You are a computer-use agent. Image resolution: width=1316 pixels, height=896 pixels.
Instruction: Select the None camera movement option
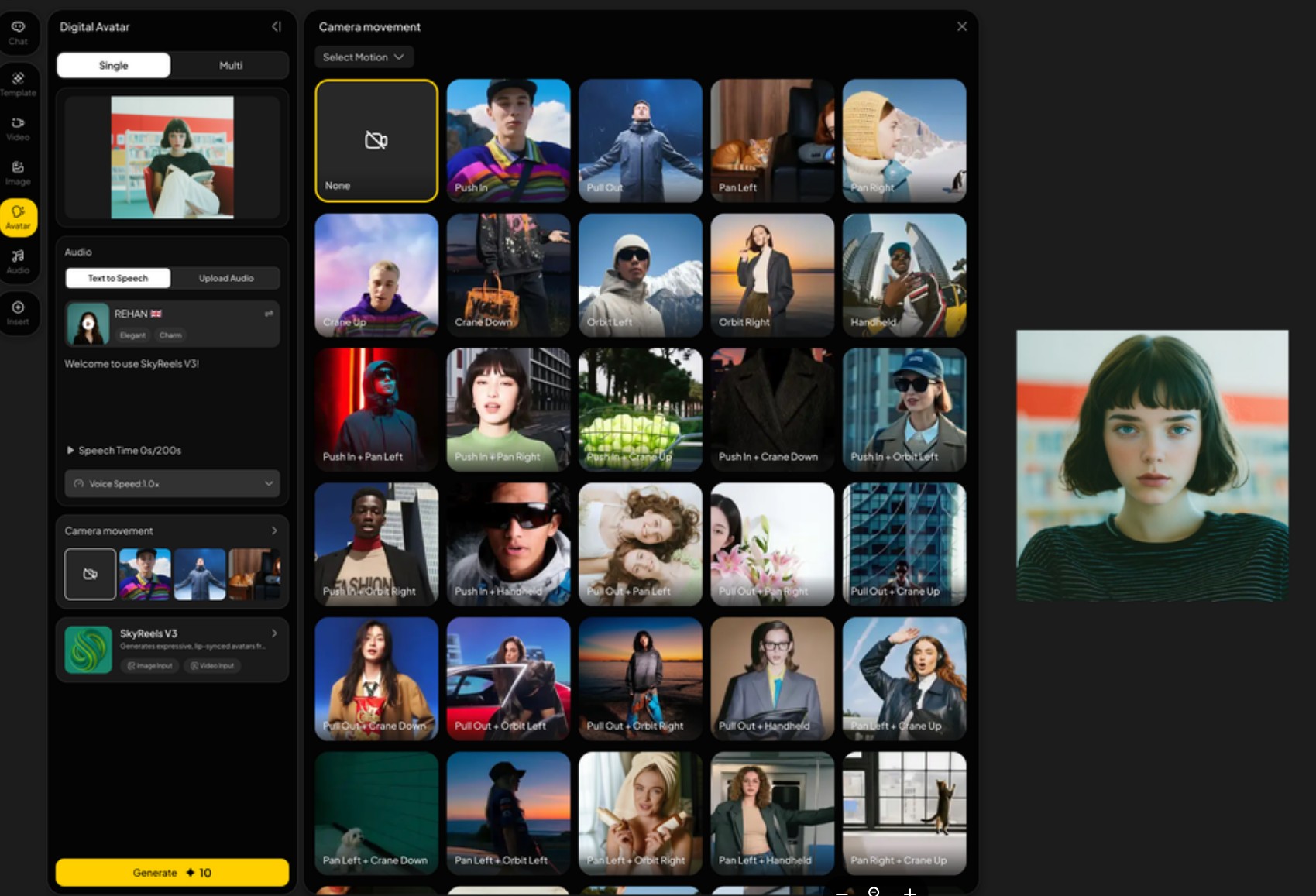coord(376,140)
